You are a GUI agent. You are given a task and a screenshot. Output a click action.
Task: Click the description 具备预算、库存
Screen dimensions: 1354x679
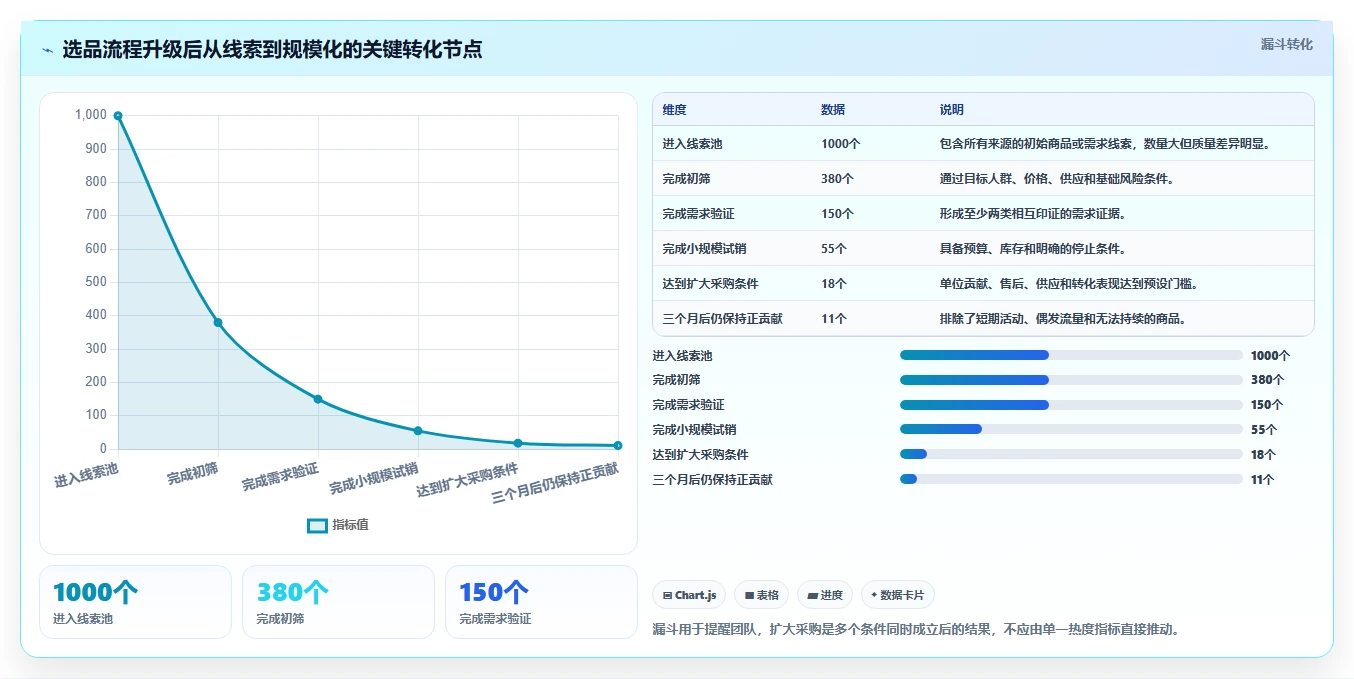click(1032, 249)
